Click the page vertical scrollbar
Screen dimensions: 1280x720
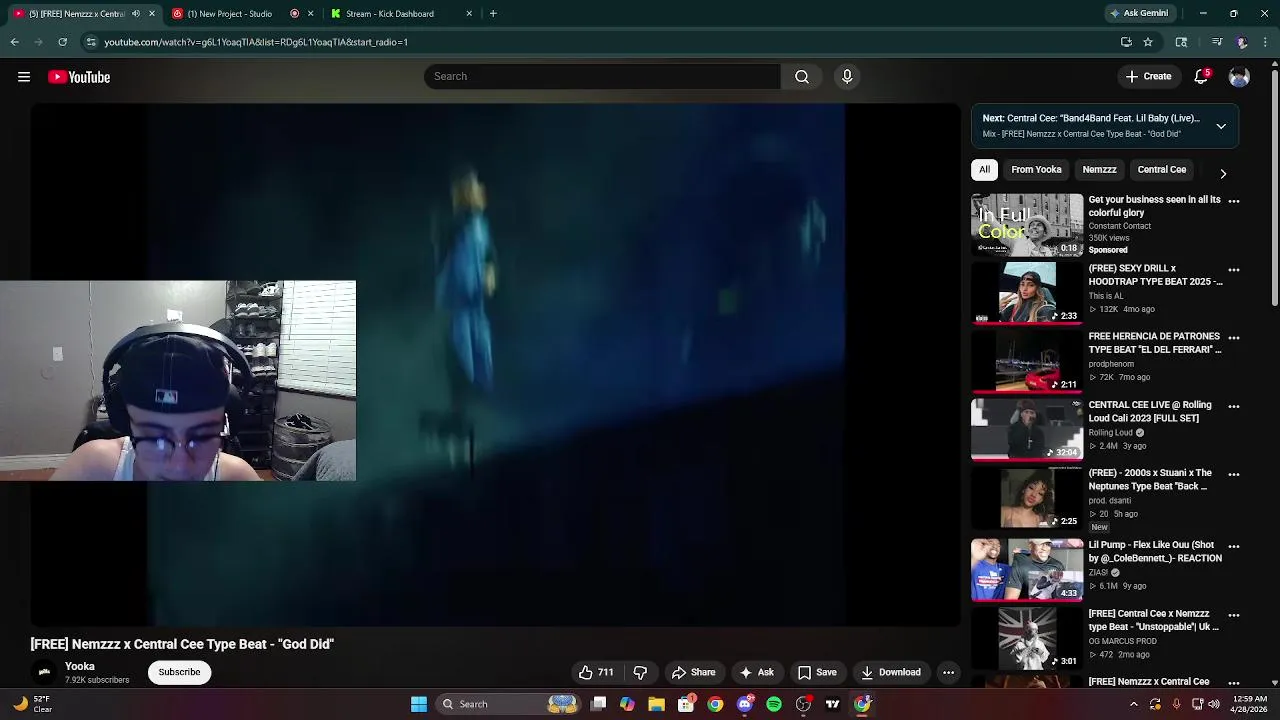(x=1275, y=190)
